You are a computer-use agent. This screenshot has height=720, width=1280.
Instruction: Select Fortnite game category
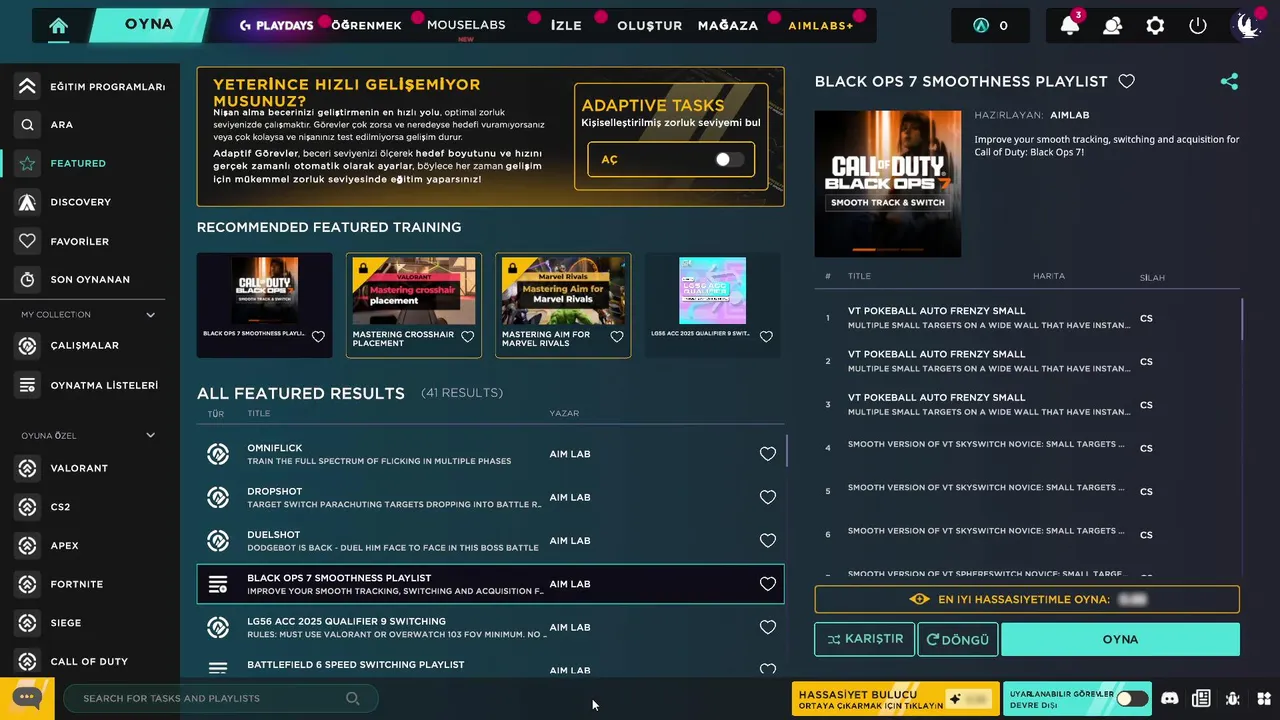pyautogui.click(x=90, y=584)
